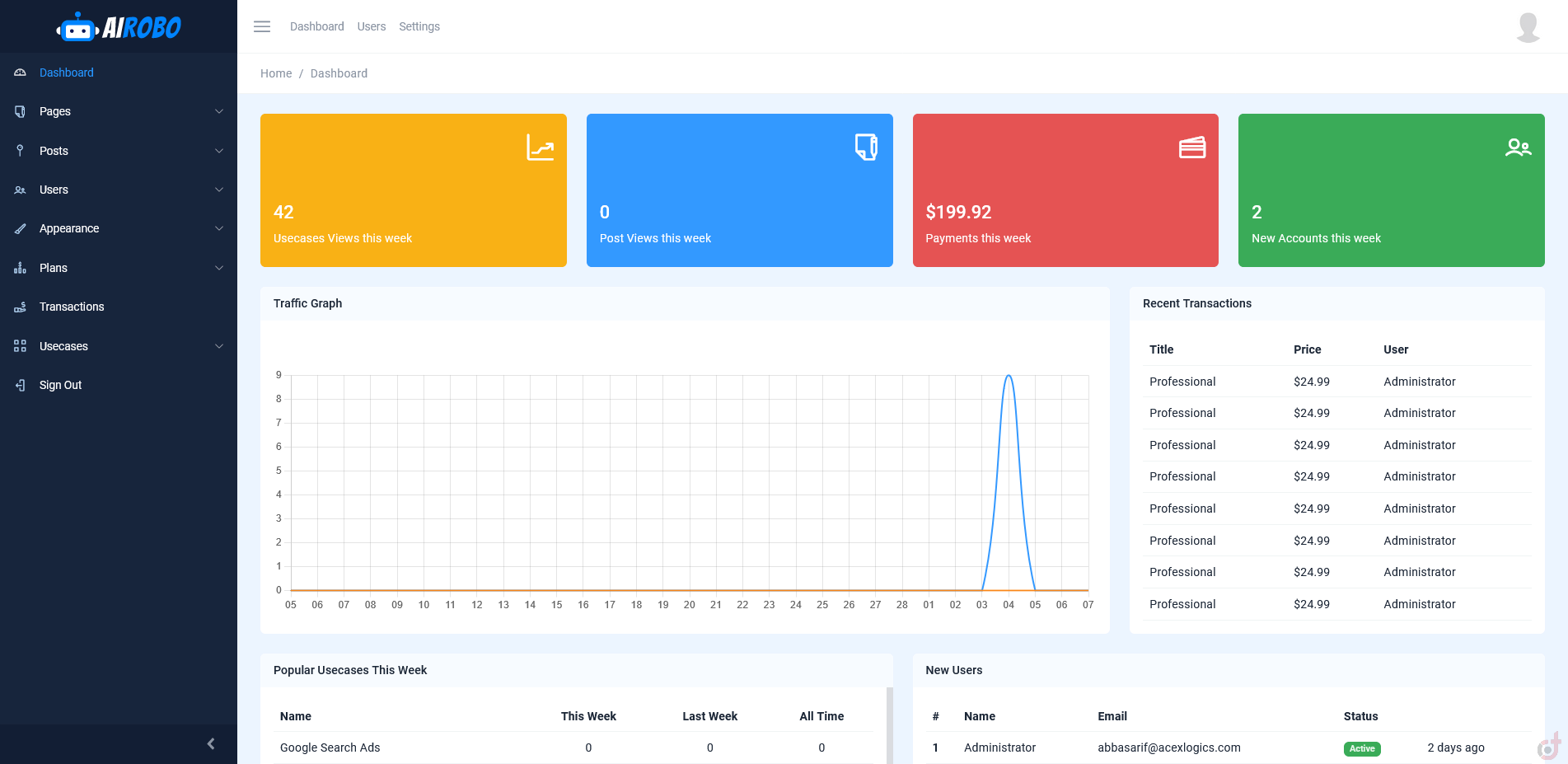This screenshot has height=764, width=1568.
Task: Expand the Appearance sidebar submenu
Action: [x=219, y=228]
